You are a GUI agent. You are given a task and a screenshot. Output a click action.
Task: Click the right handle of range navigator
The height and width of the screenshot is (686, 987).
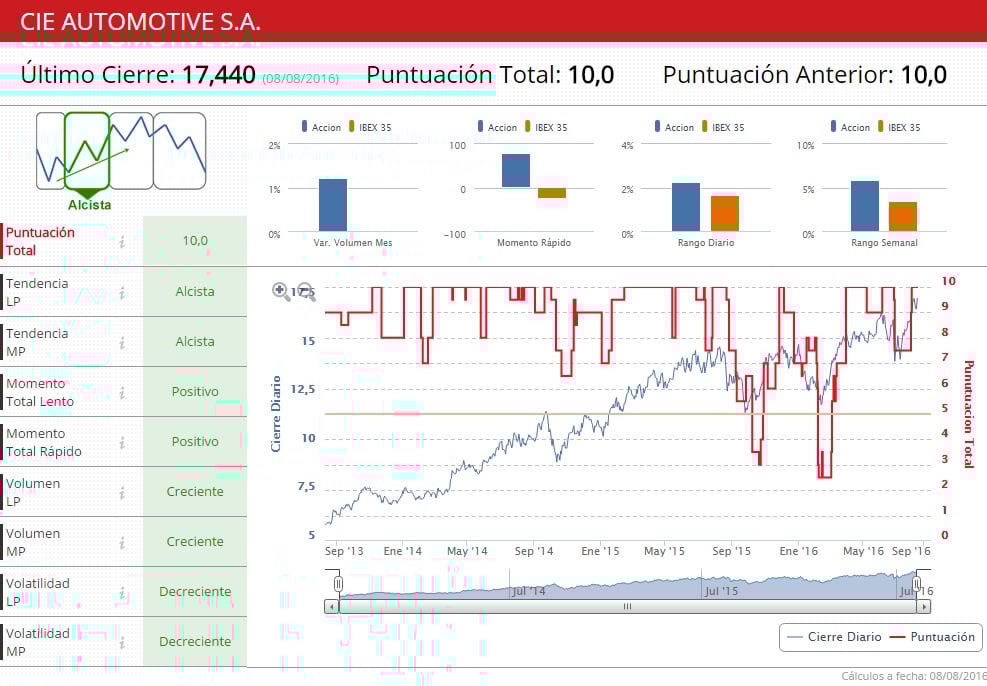(x=917, y=584)
